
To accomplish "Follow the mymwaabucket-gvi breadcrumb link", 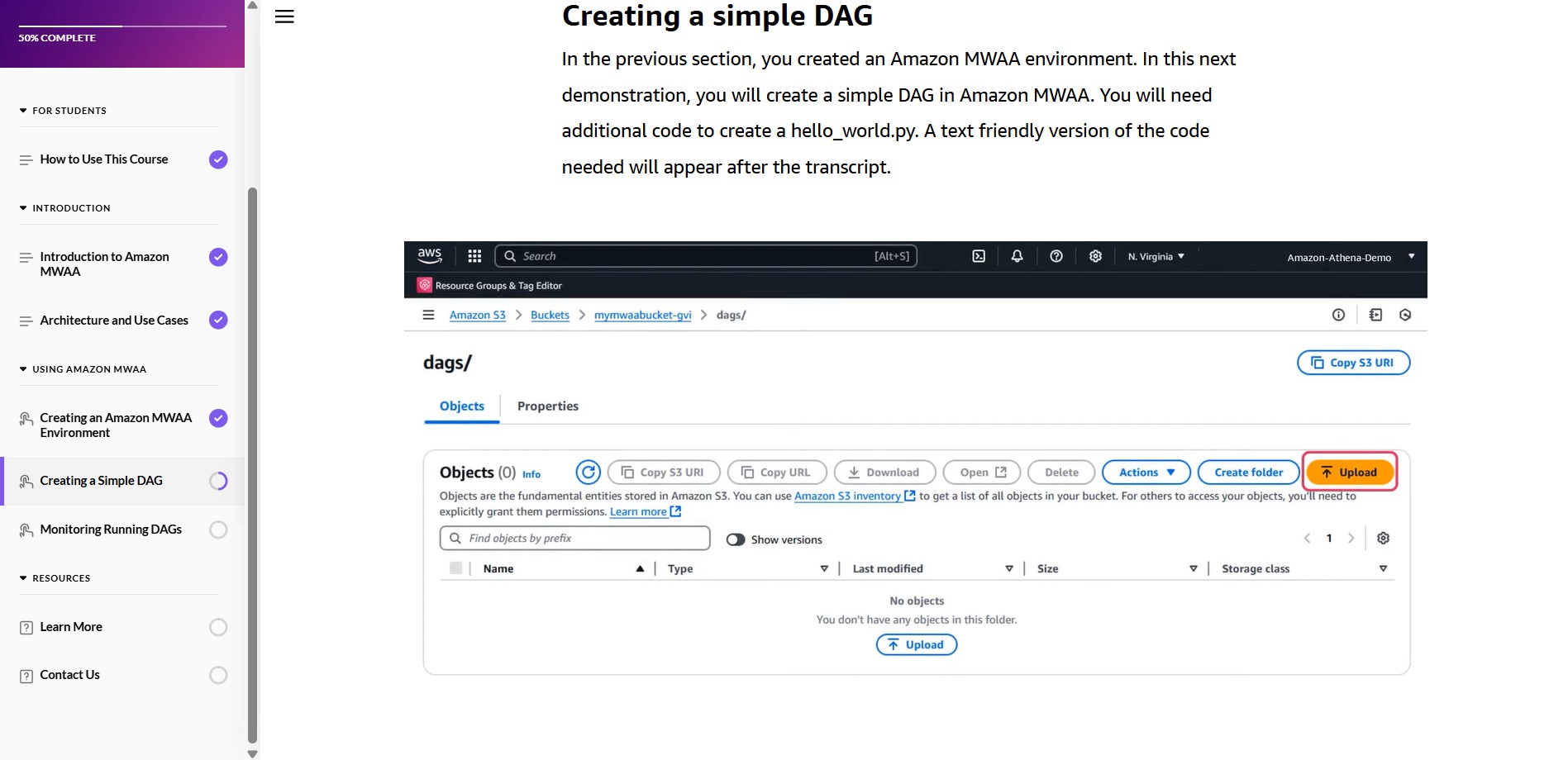I will tap(642, 315).
